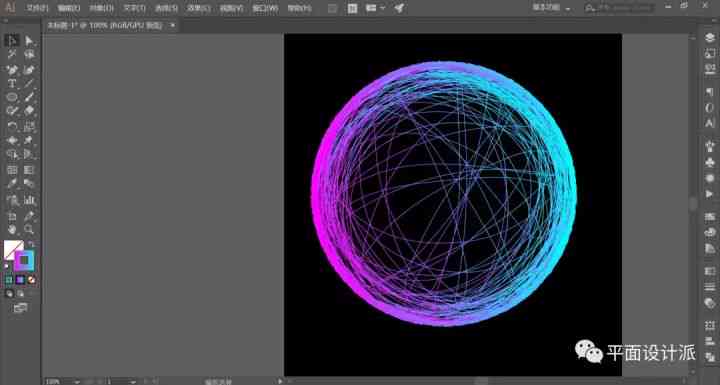
Task: Swap fill and stroke colors
Action: 31,243
